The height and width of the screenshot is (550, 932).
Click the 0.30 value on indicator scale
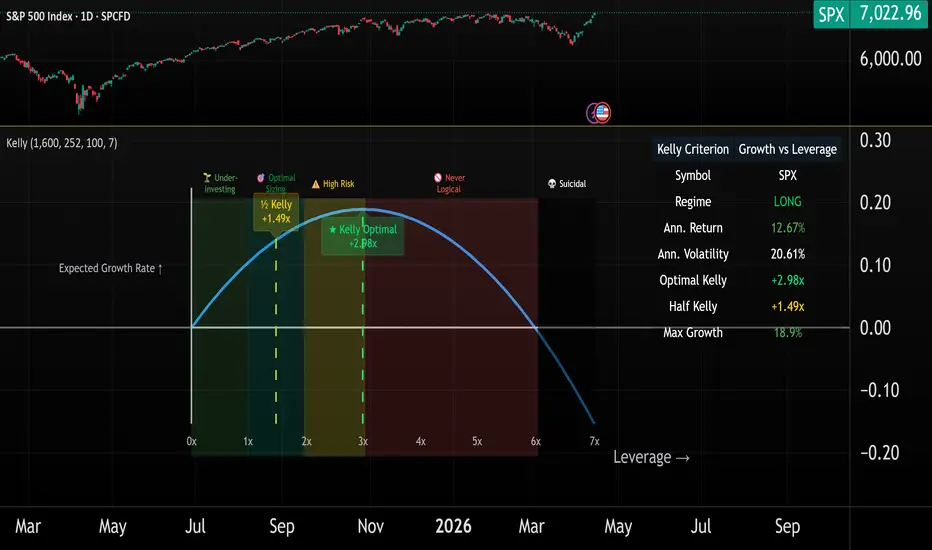pyautogui.click(x=875, y=140)
